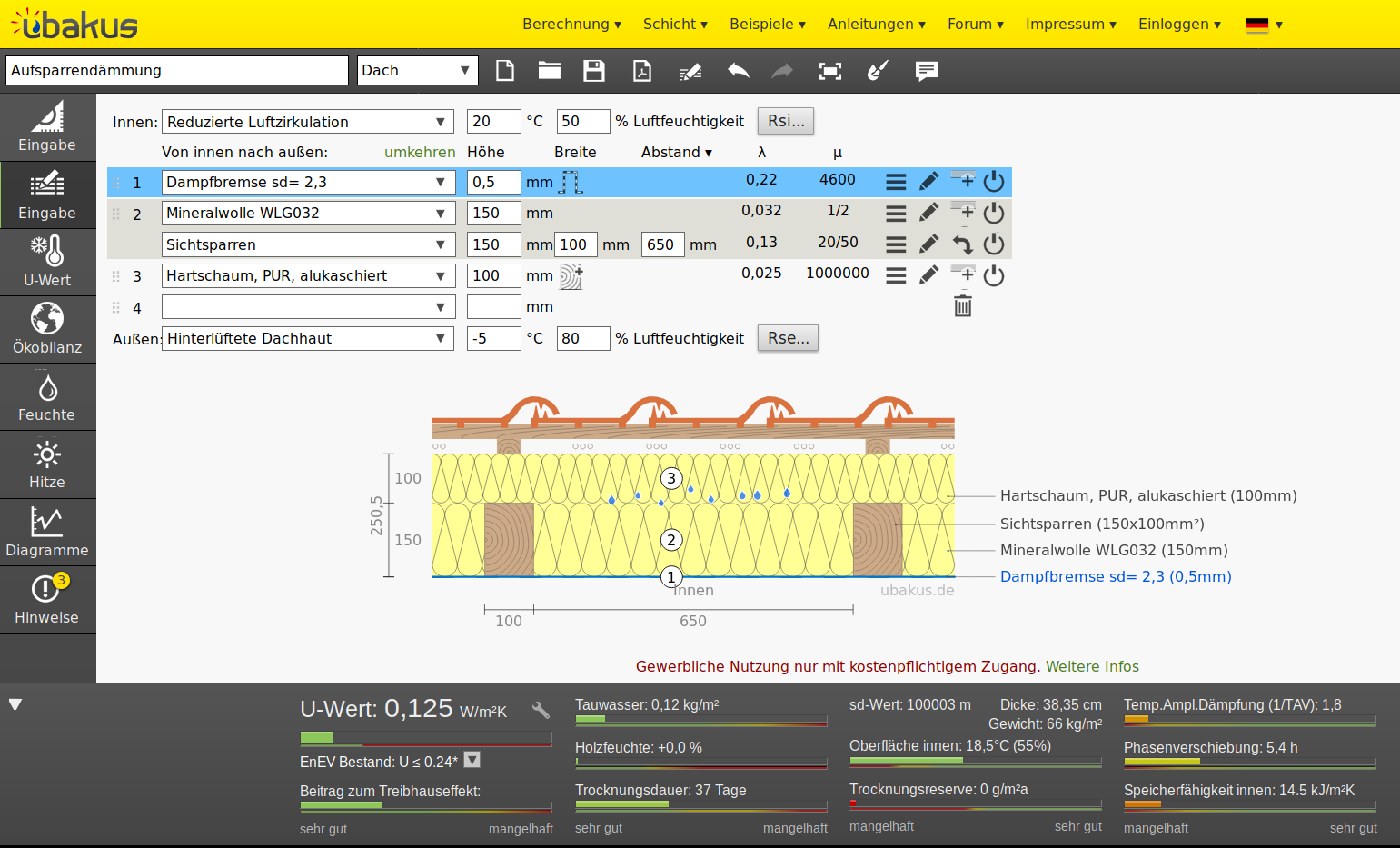This screenshot has width=1400, height=848.
Task: Click the undo arrow in toolbar
Action: 739,71
